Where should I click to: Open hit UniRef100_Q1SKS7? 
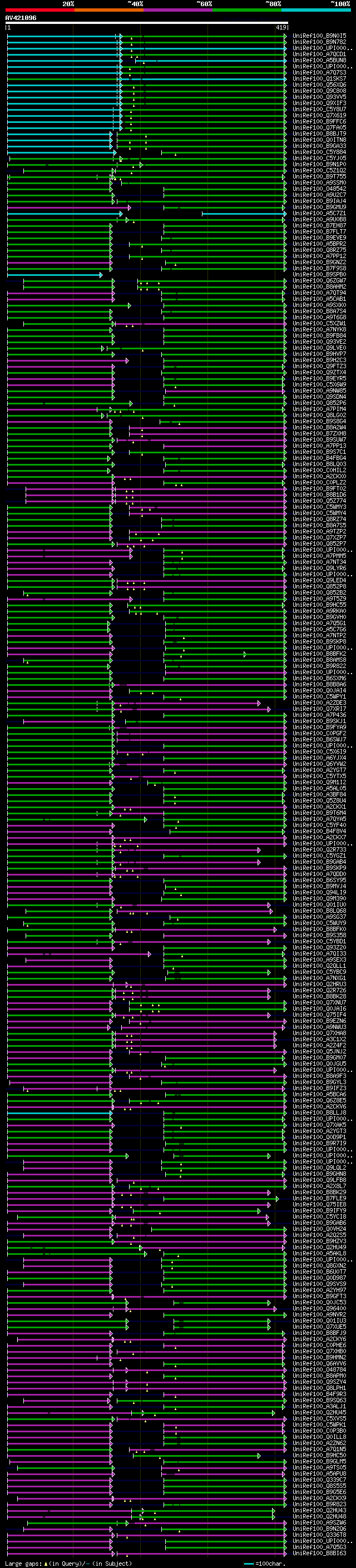(319, 79)
